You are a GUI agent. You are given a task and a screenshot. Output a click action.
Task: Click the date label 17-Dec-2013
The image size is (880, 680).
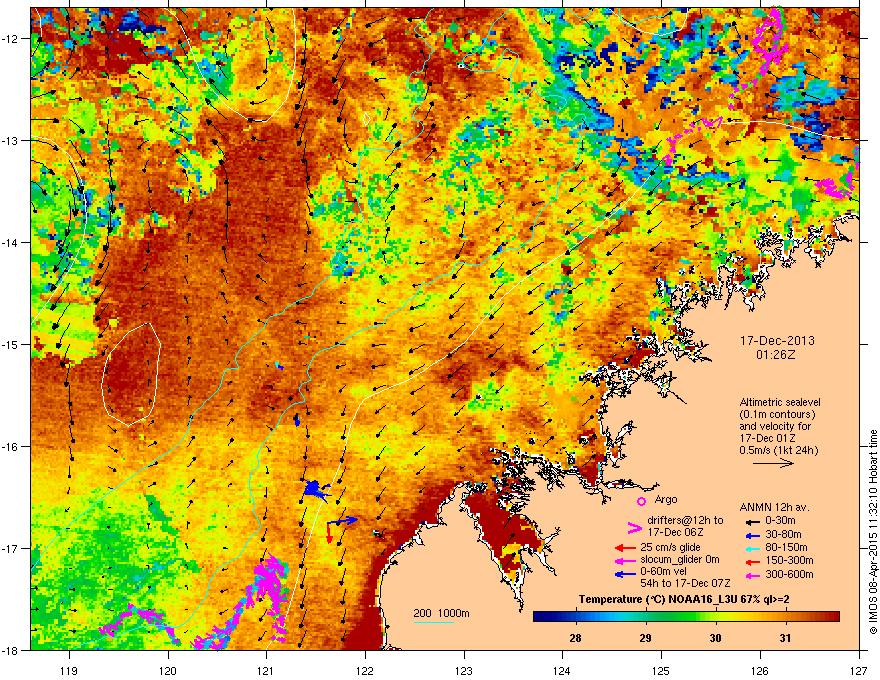point(777,341)
